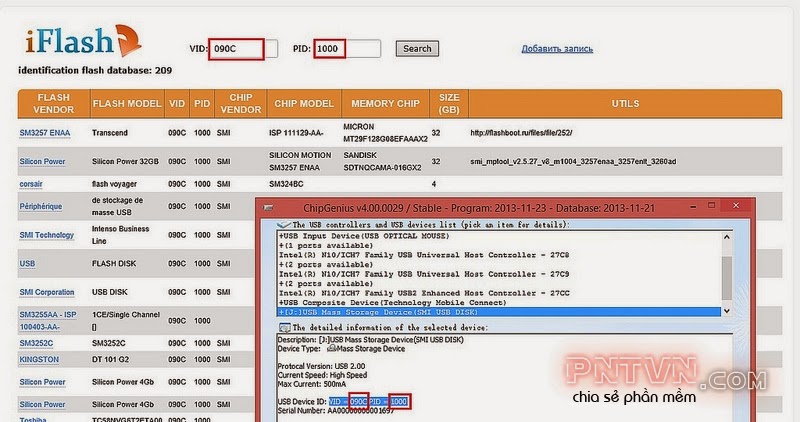Select the flashboot.ru files URL text
Screen dimensions: 800x422
[x=521, y=133]
